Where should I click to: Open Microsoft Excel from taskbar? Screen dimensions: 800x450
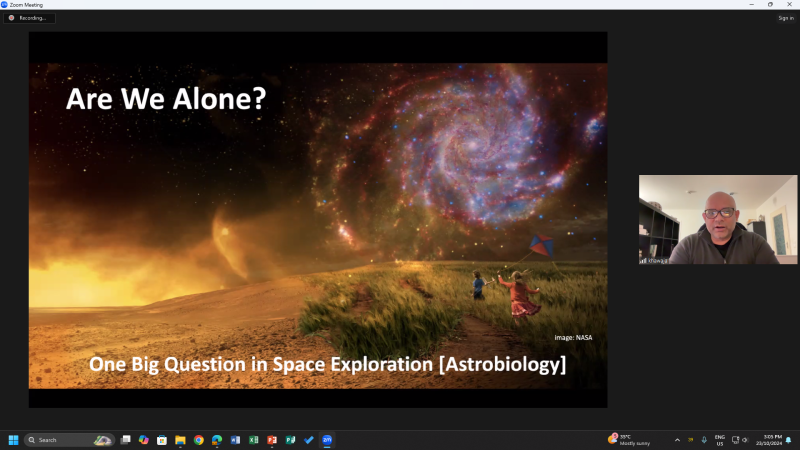pos(254,440)
